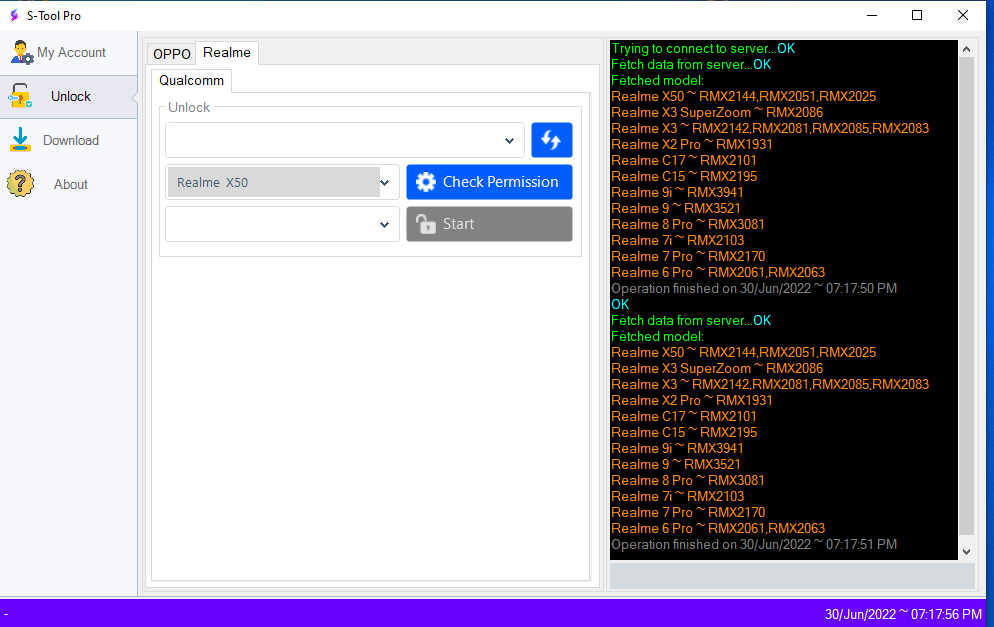
Task: Switch to the OPPO tab
Action: (171, 54)
